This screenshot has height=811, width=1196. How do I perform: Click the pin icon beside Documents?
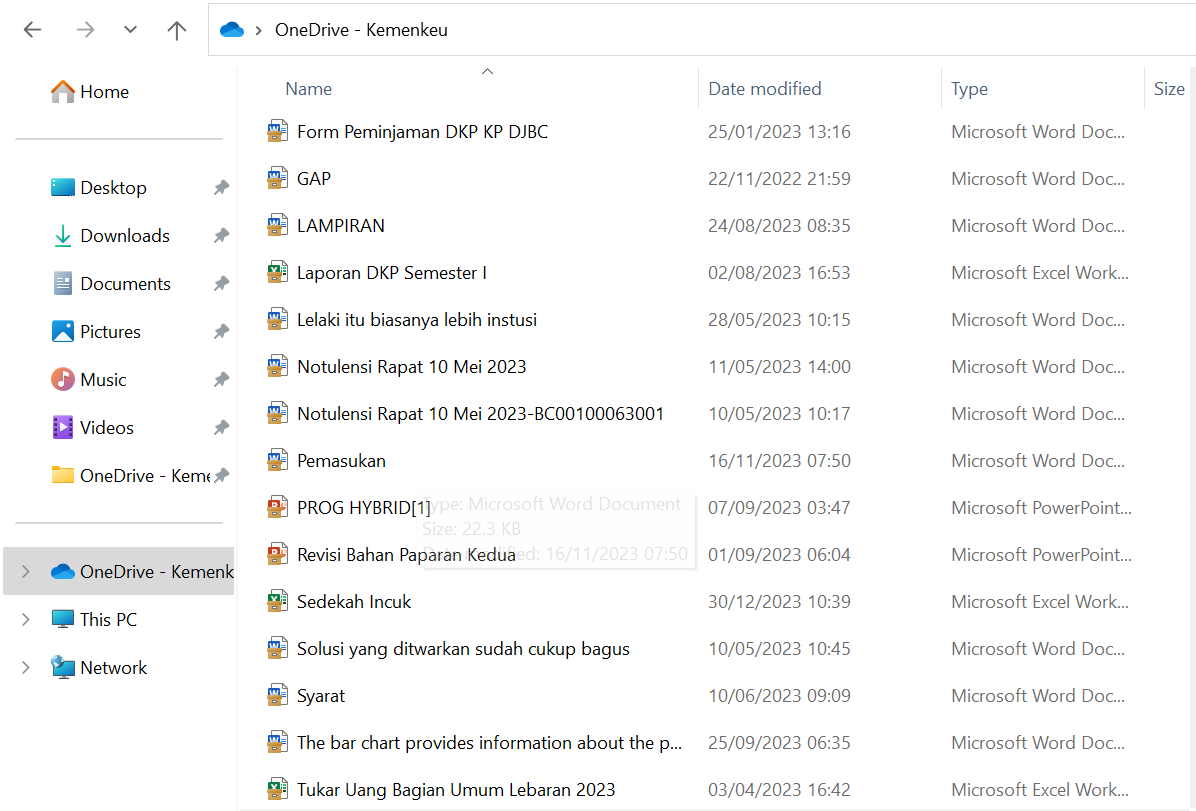click(x=221, y=284)
